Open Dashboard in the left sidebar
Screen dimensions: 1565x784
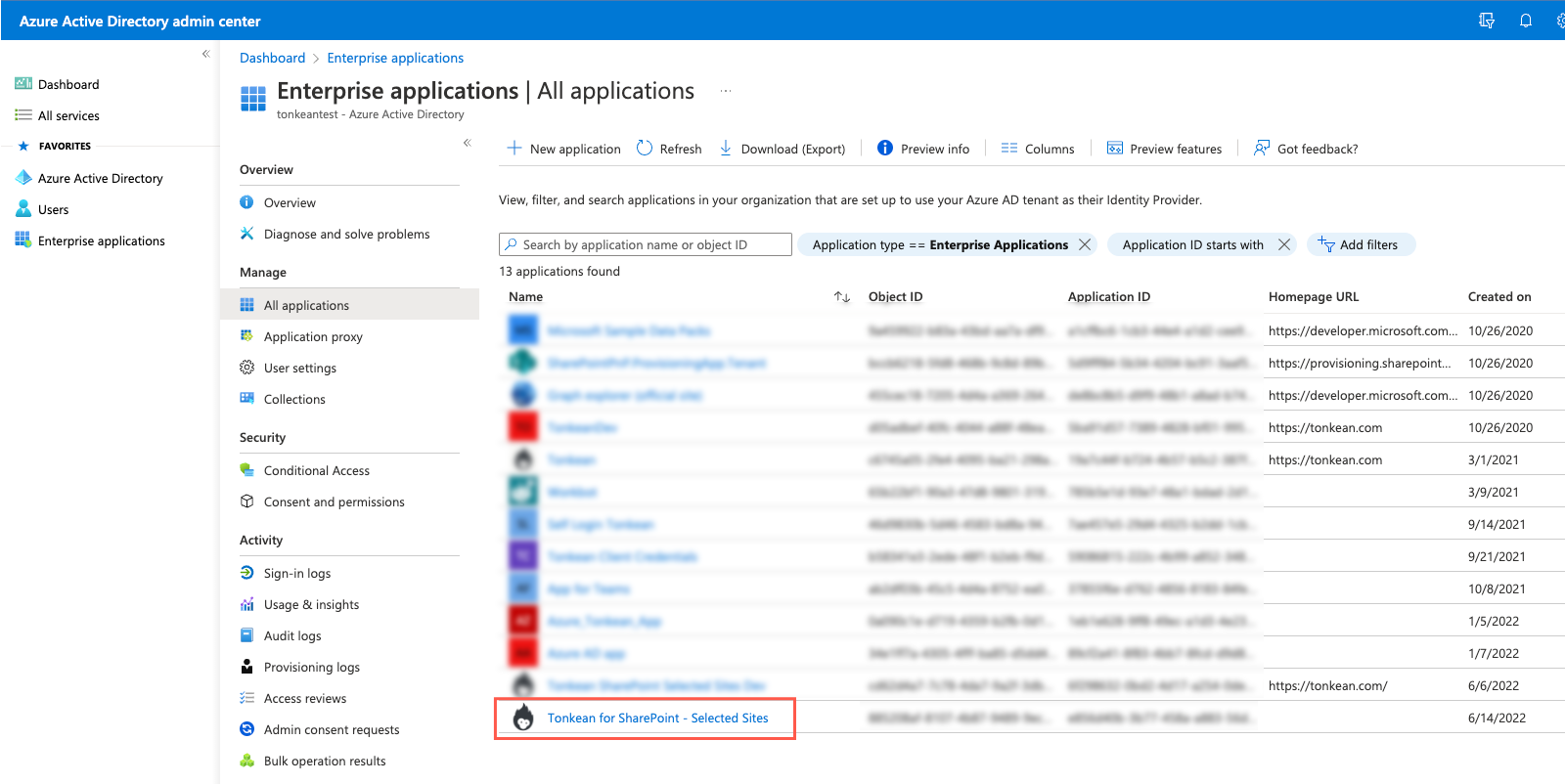(x=68, y=84)
